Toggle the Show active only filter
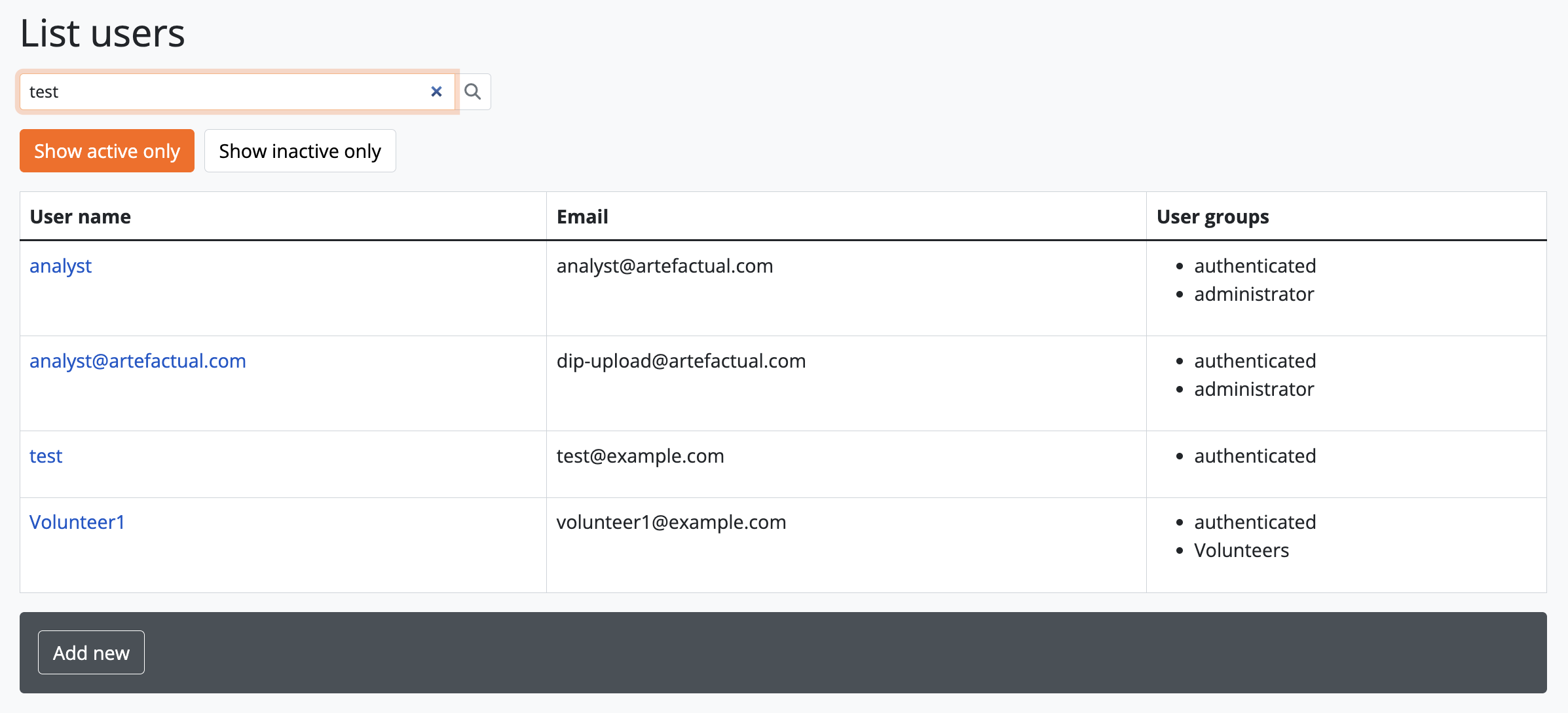Screen dimensions: 1568x713 [x=107, y=151]
